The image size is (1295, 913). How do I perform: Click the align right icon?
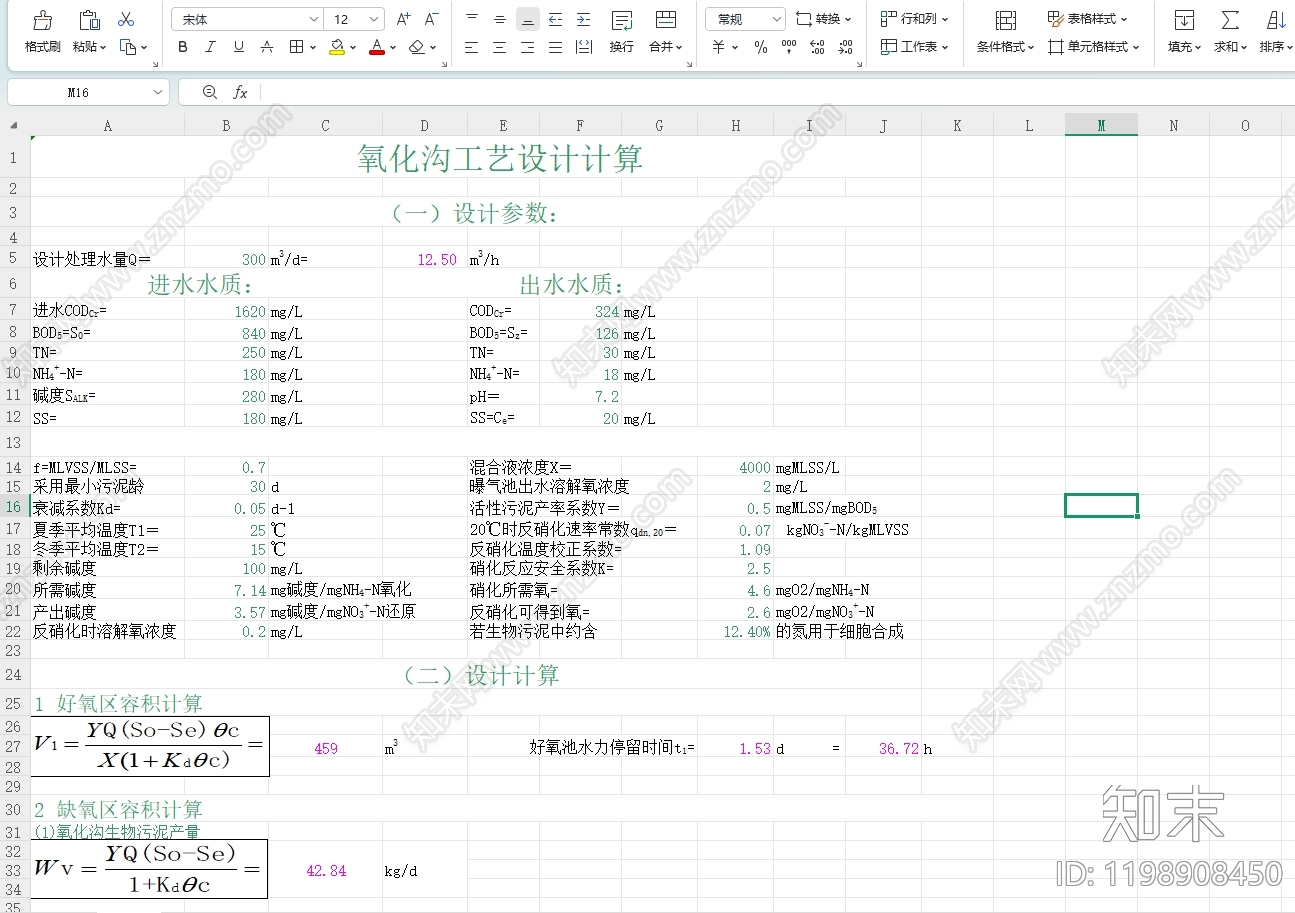pos(528,47)
